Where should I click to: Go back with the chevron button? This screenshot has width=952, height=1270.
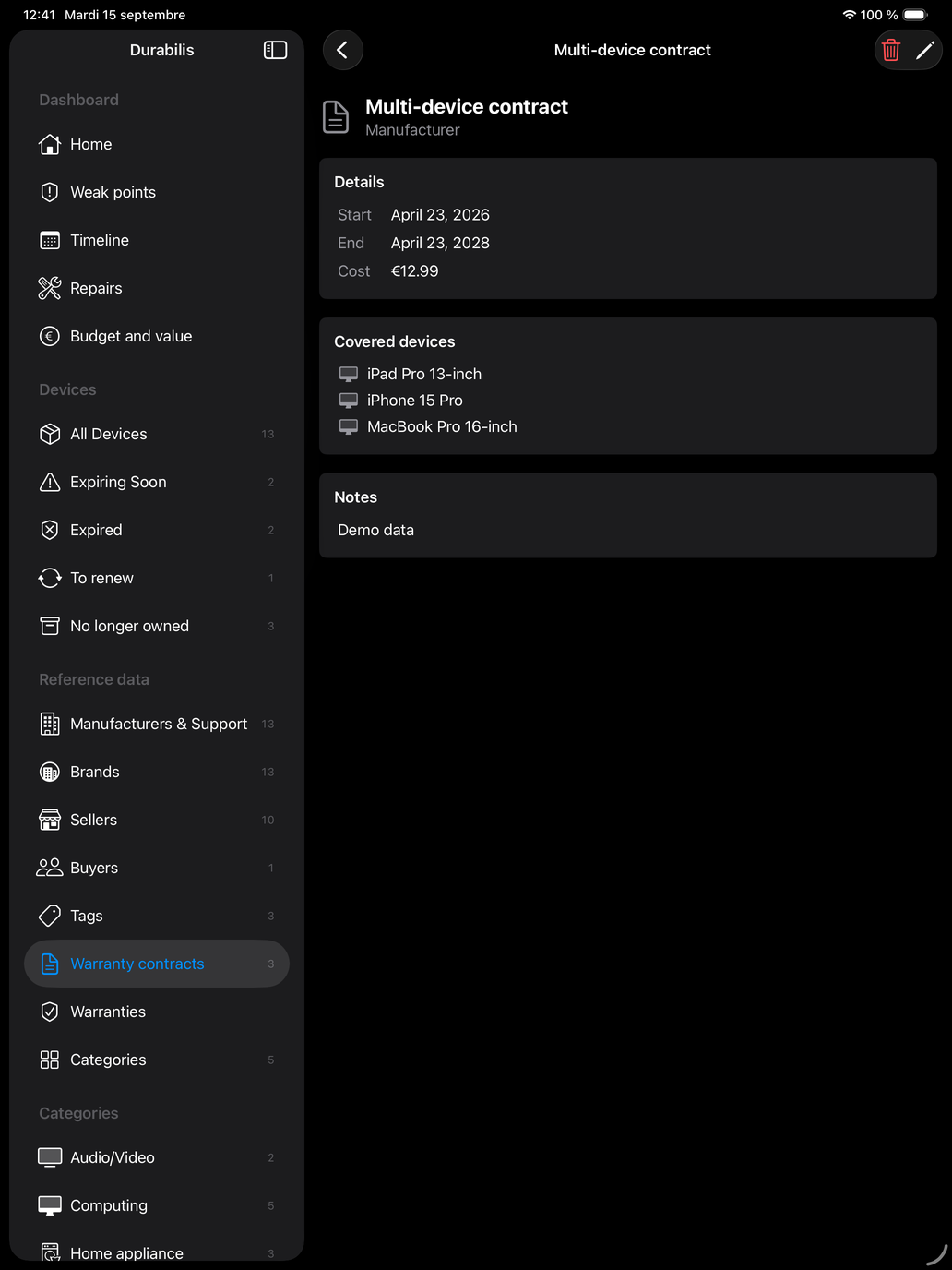[x=343, y=50]
